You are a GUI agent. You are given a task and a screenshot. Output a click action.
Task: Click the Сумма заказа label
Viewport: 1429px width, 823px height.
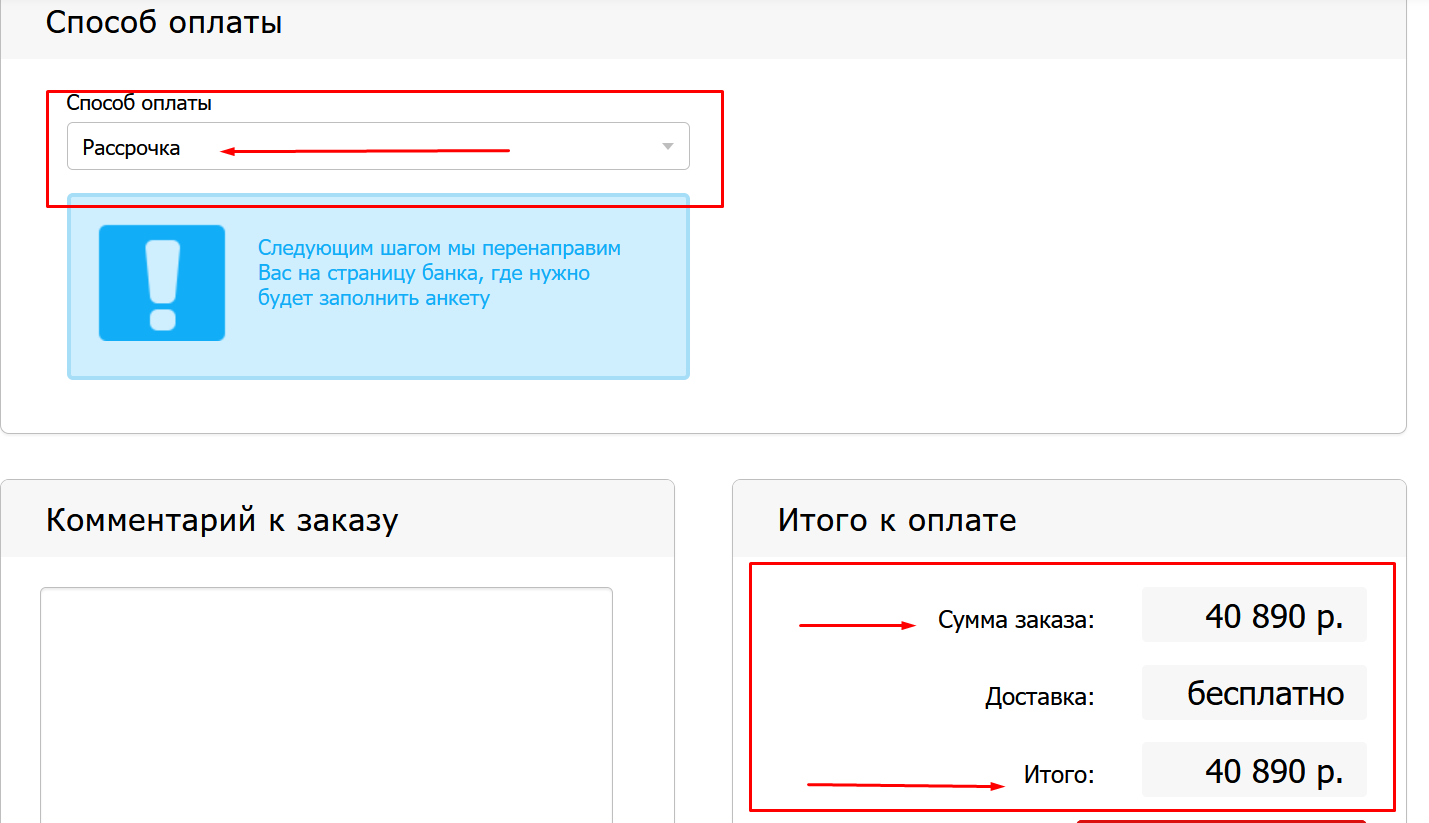(x=1016, y=620)
